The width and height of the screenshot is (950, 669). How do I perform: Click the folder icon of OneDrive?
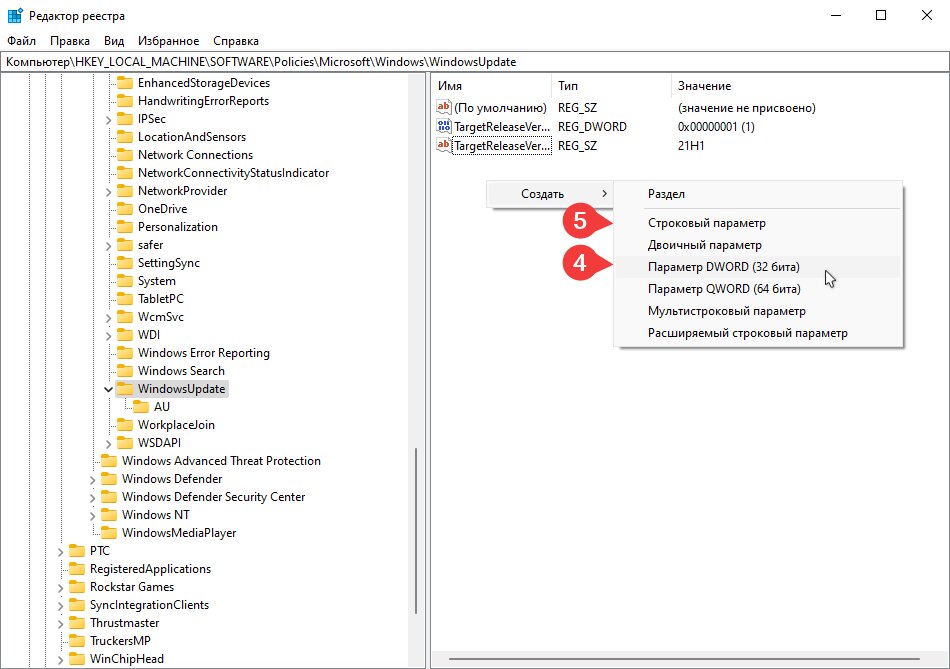125,209
